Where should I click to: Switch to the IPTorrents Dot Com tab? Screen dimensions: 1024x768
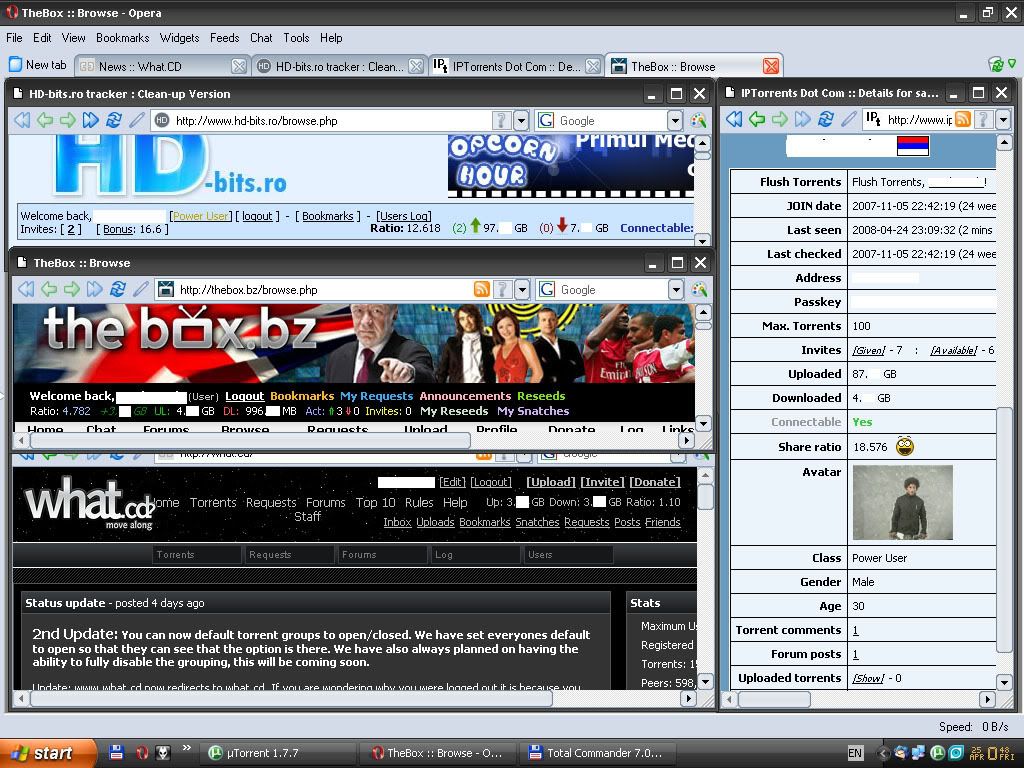pyautogui.click(x=517, y=66)
